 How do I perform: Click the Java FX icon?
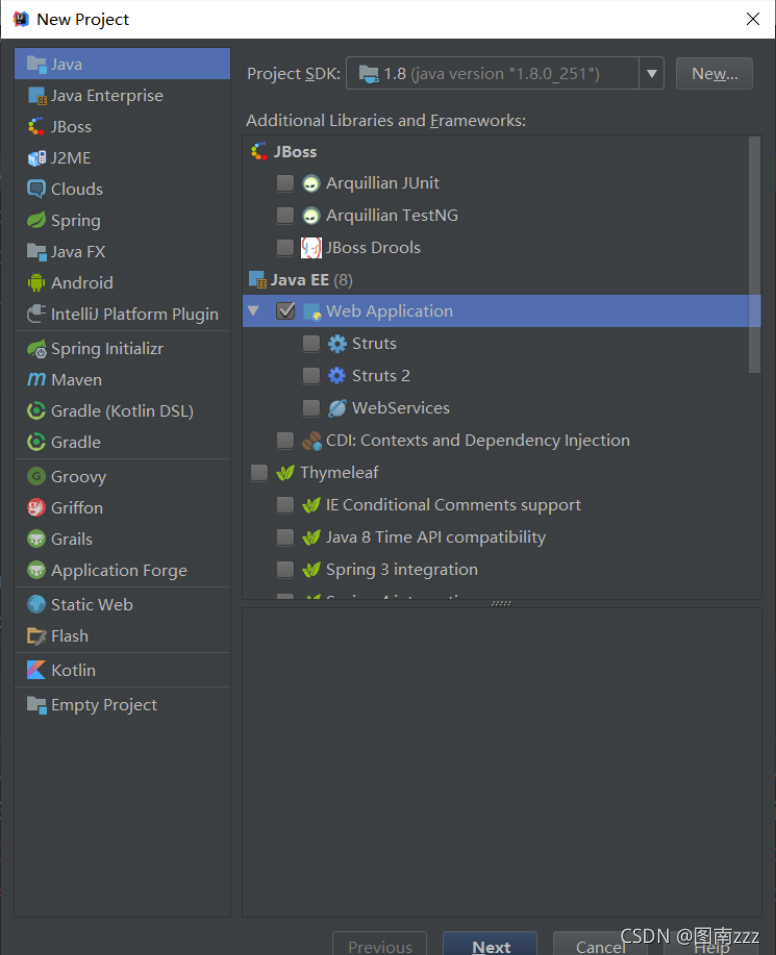(x=37, y=251)
